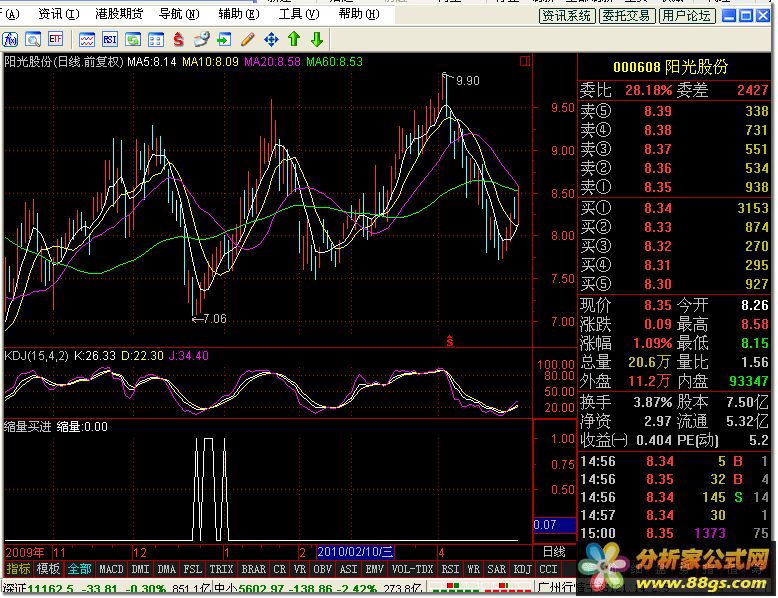The image size is (778, 598).
Task: Switch indicator to OBV
Action: [323, 569]
